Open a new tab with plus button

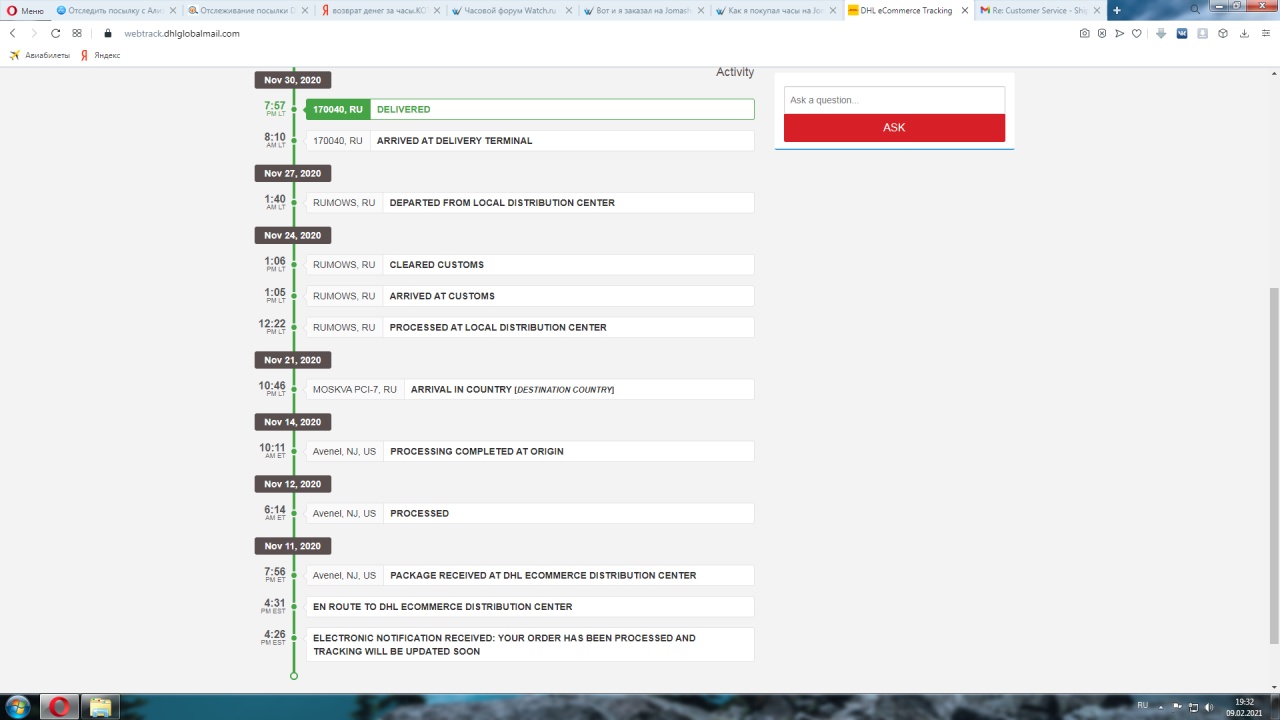tap(1117, 10)
